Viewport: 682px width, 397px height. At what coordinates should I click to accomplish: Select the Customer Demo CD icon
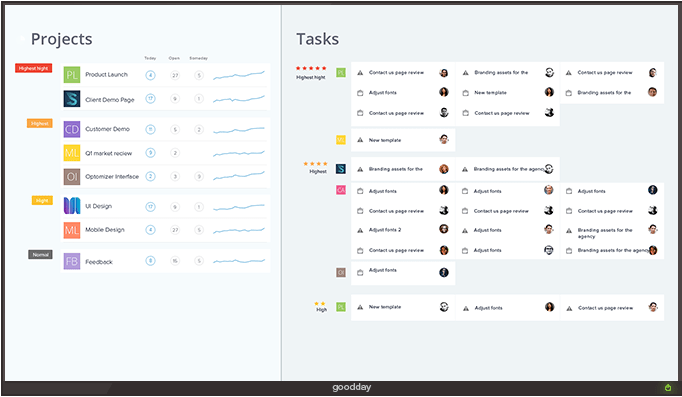[x=72, y=129]
